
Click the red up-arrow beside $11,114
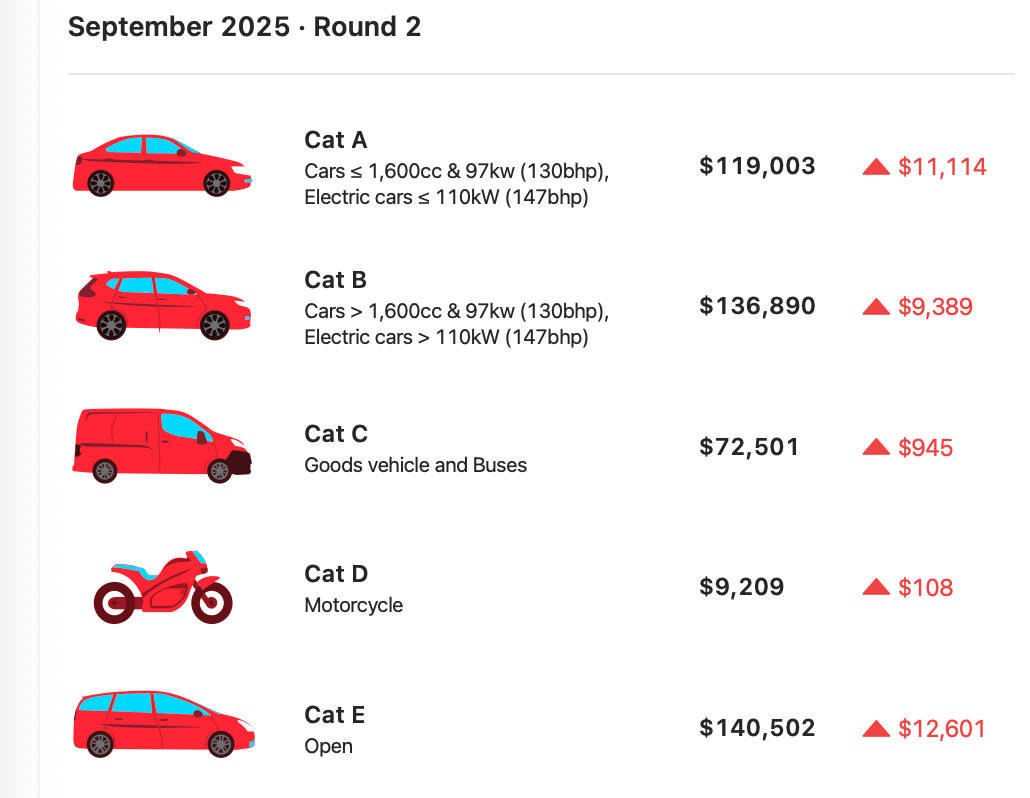876,167
